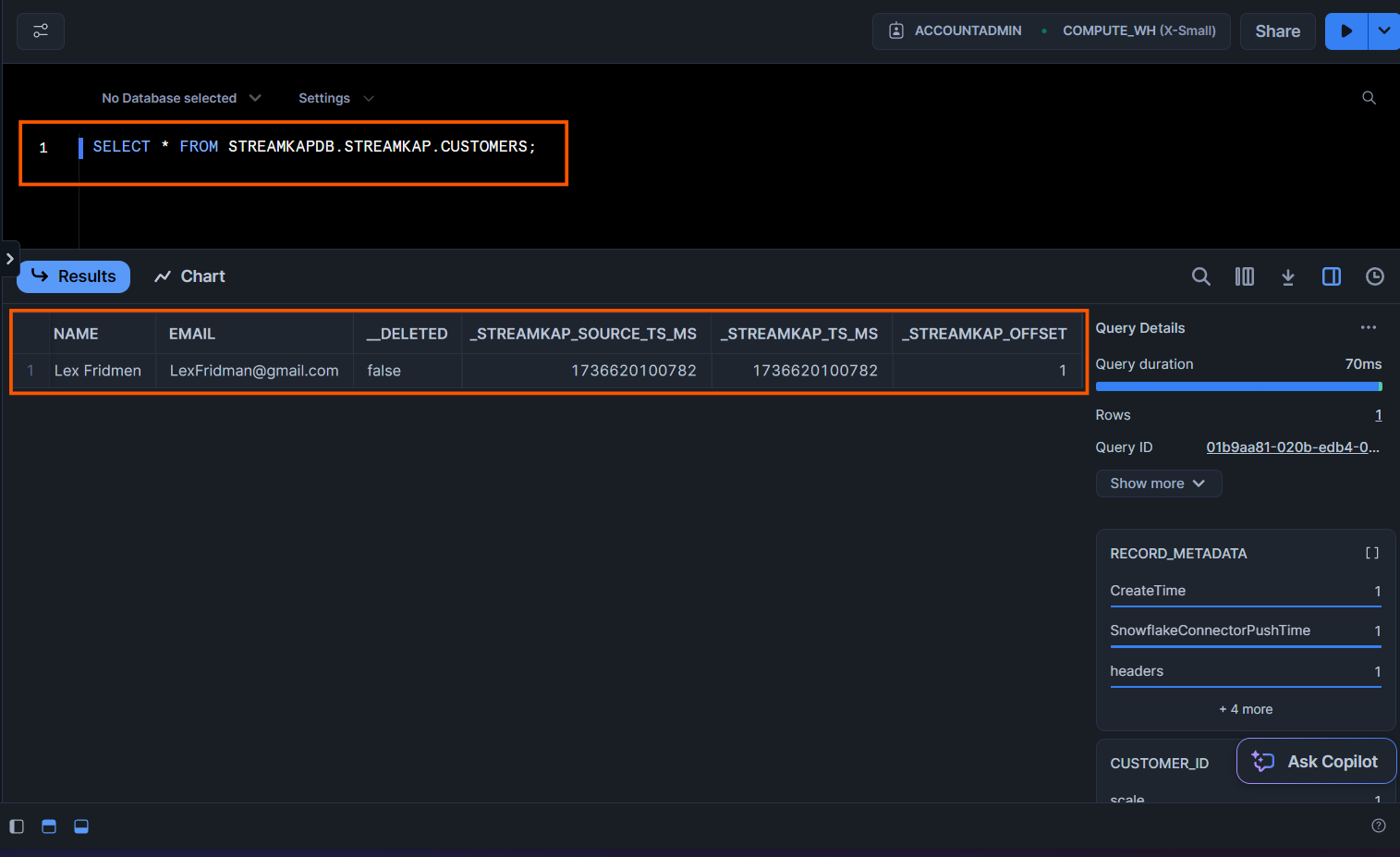Click the editor search magnifier icon
The image size is (1400, 857).
coord(1369,98)
